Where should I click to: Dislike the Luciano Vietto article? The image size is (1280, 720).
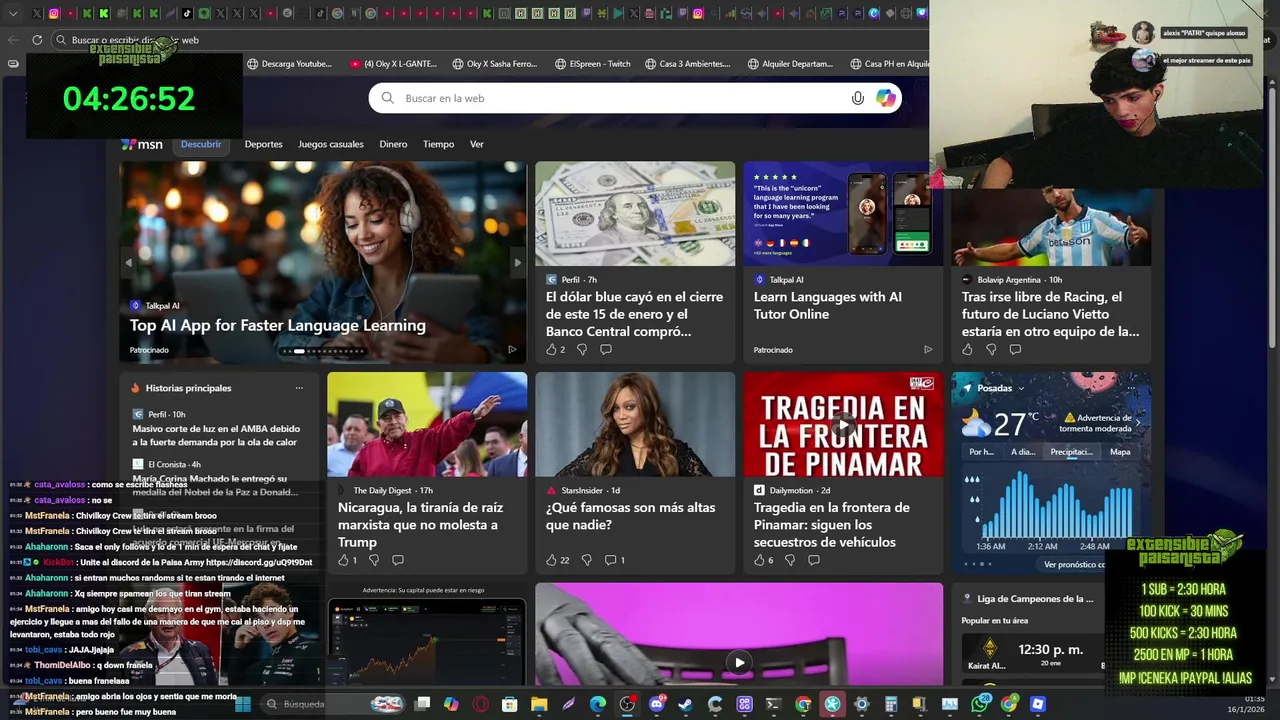point(991,349)
